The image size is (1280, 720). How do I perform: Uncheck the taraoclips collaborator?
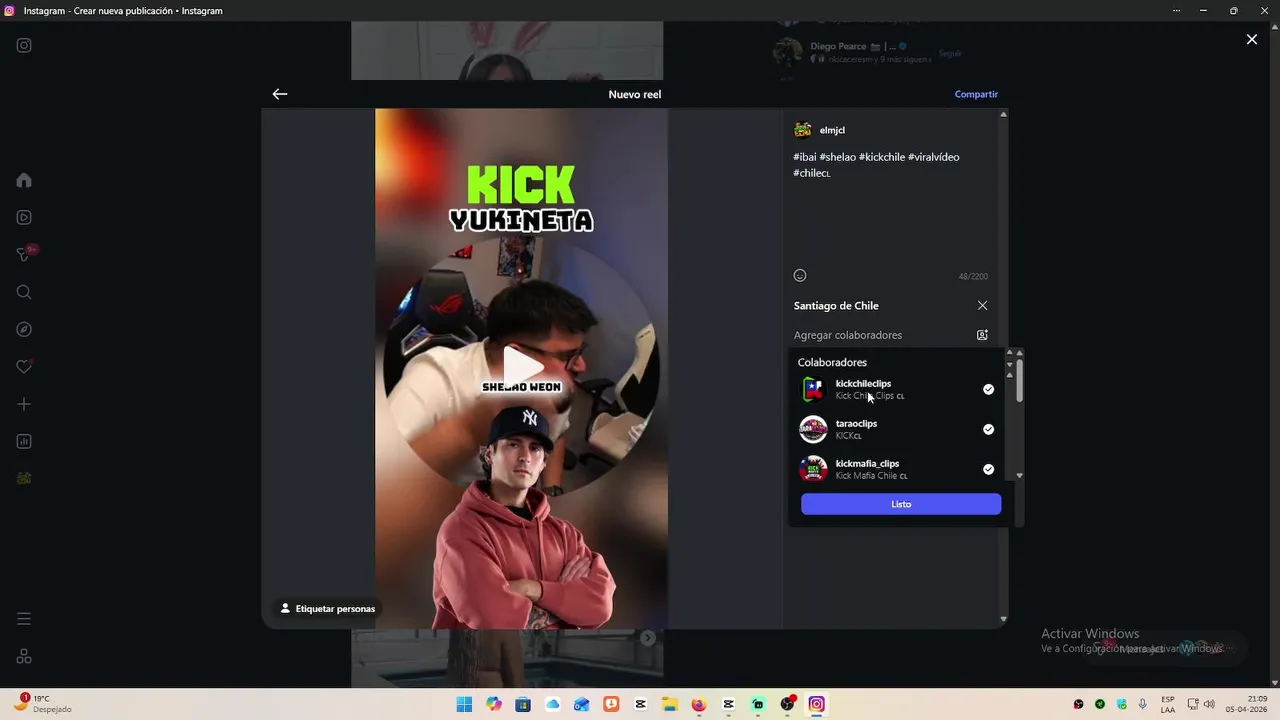point(988,429)
